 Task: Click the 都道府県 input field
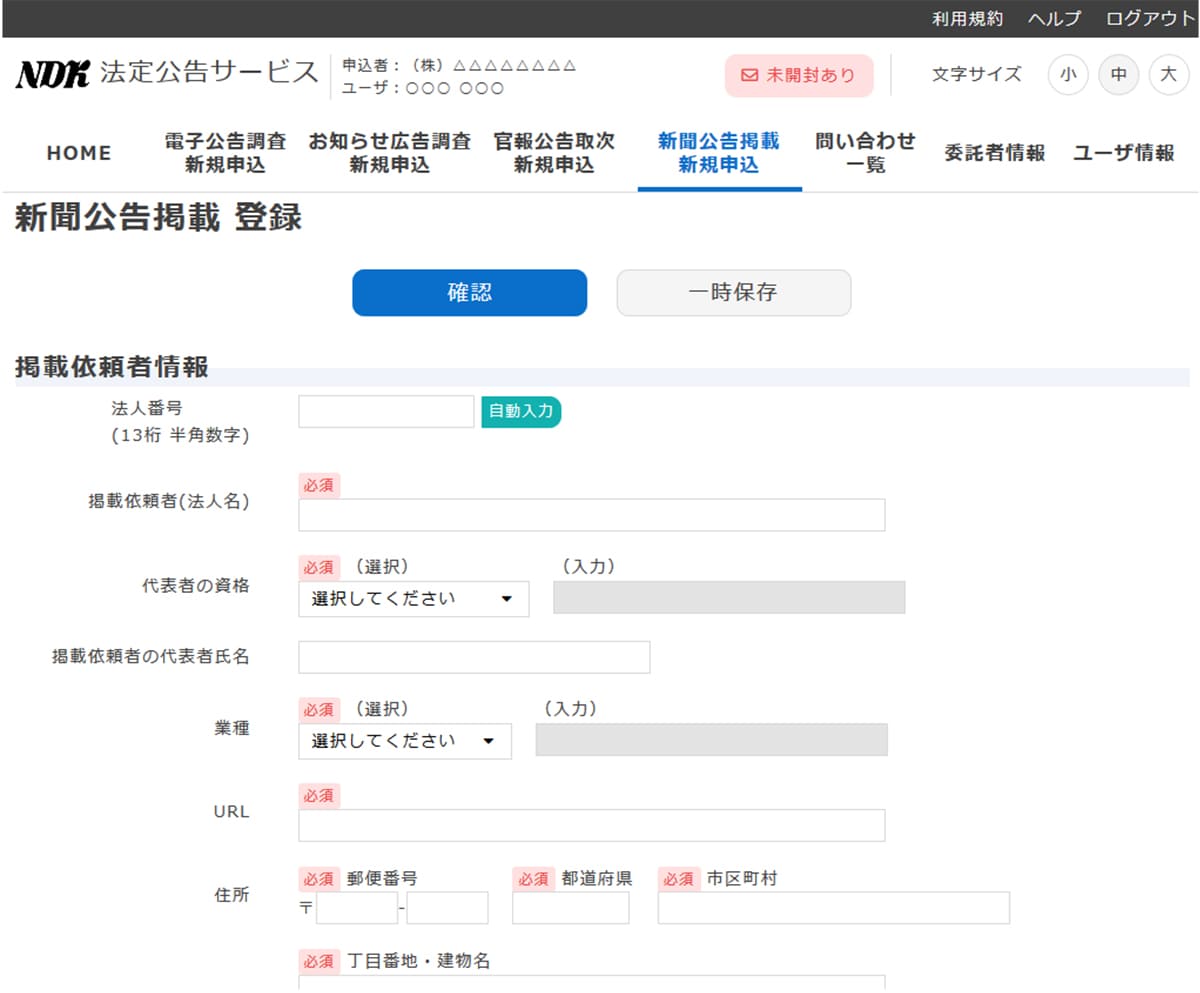coord(570,908)
